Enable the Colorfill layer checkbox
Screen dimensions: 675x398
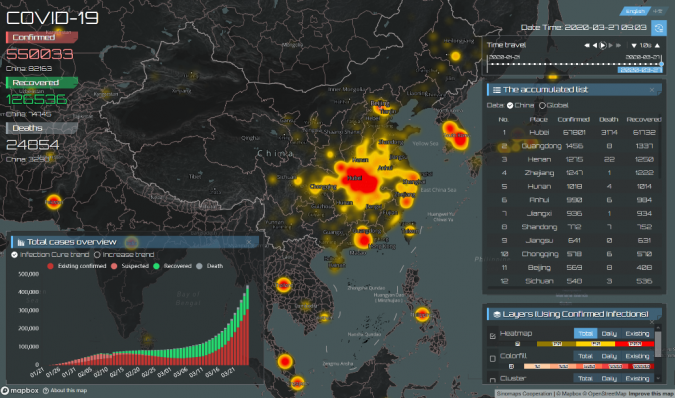pos(493,358)
